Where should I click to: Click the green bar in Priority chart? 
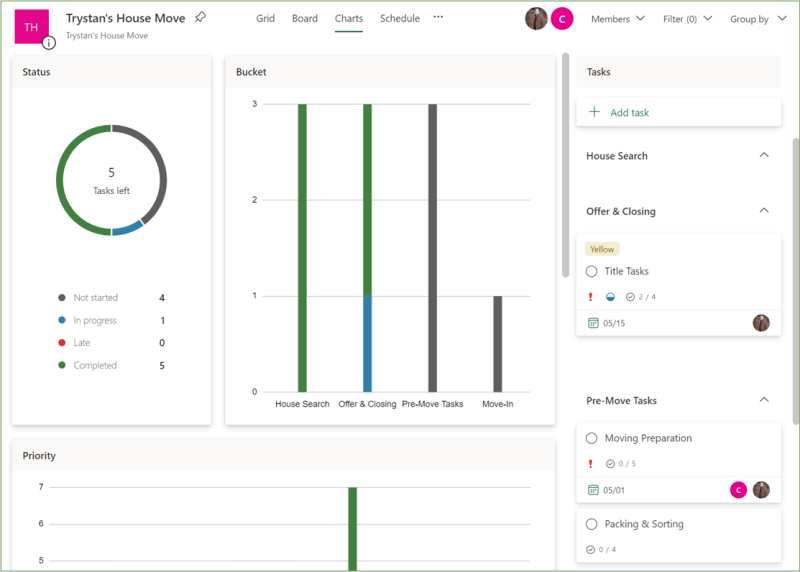click(353, 529)
